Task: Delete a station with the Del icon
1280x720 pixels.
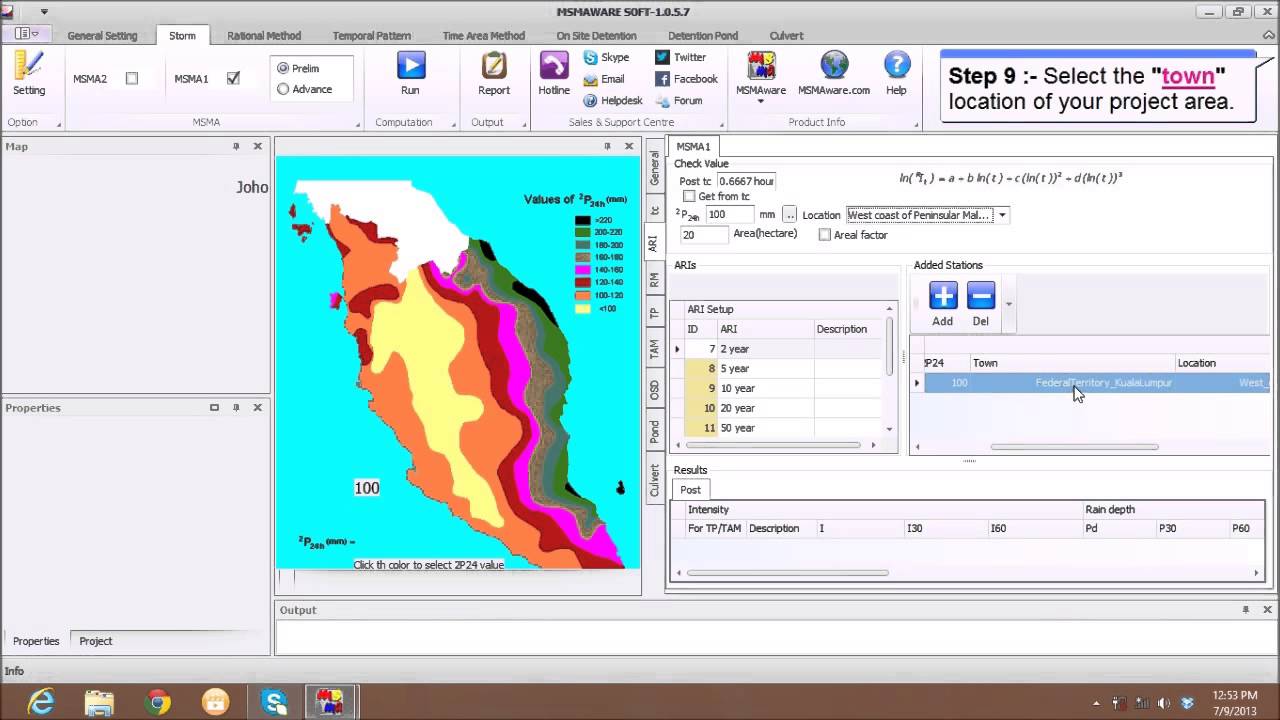Action: tap(981, 296)
